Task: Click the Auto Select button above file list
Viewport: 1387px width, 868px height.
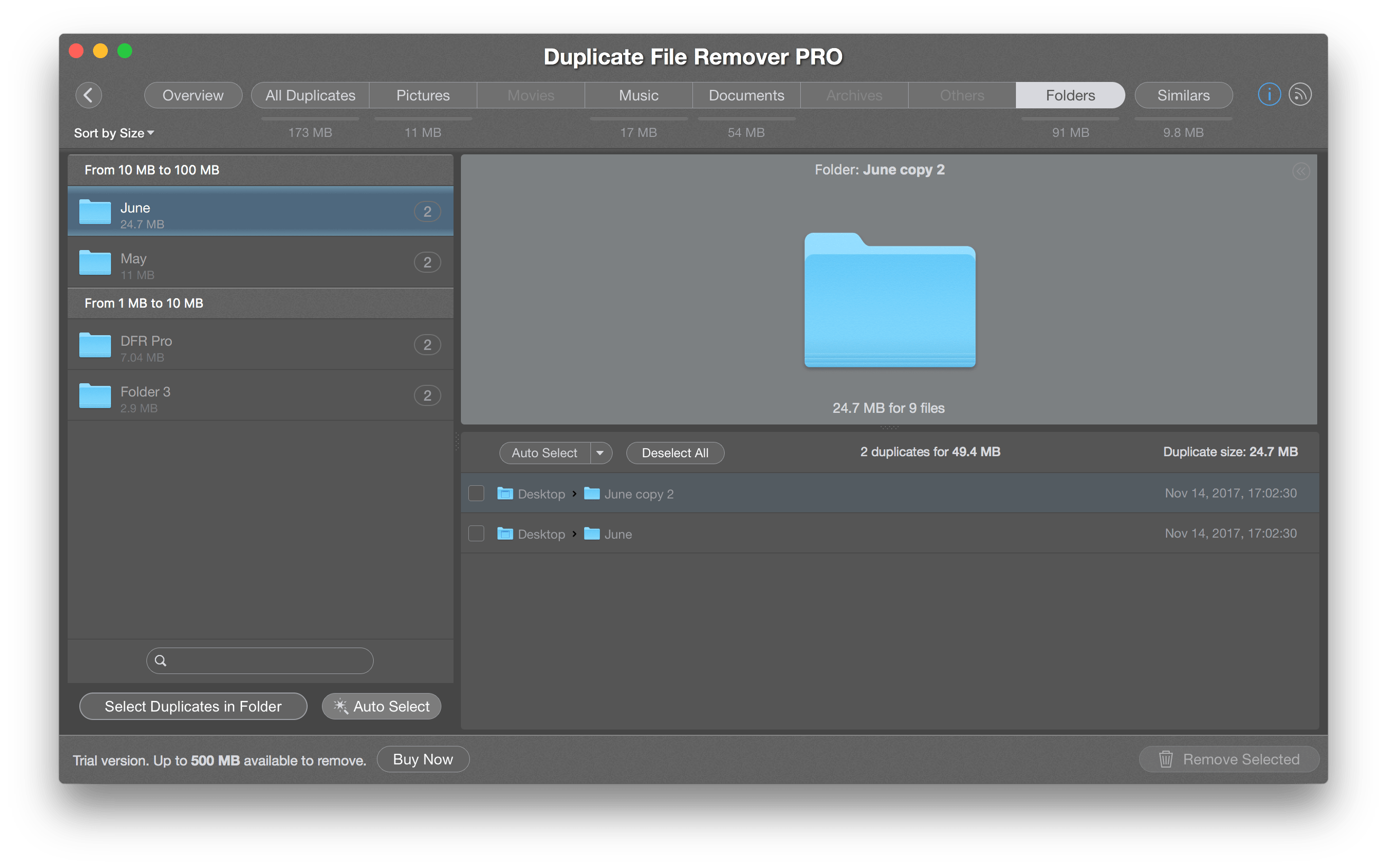Action: click(x=544, y=453)
